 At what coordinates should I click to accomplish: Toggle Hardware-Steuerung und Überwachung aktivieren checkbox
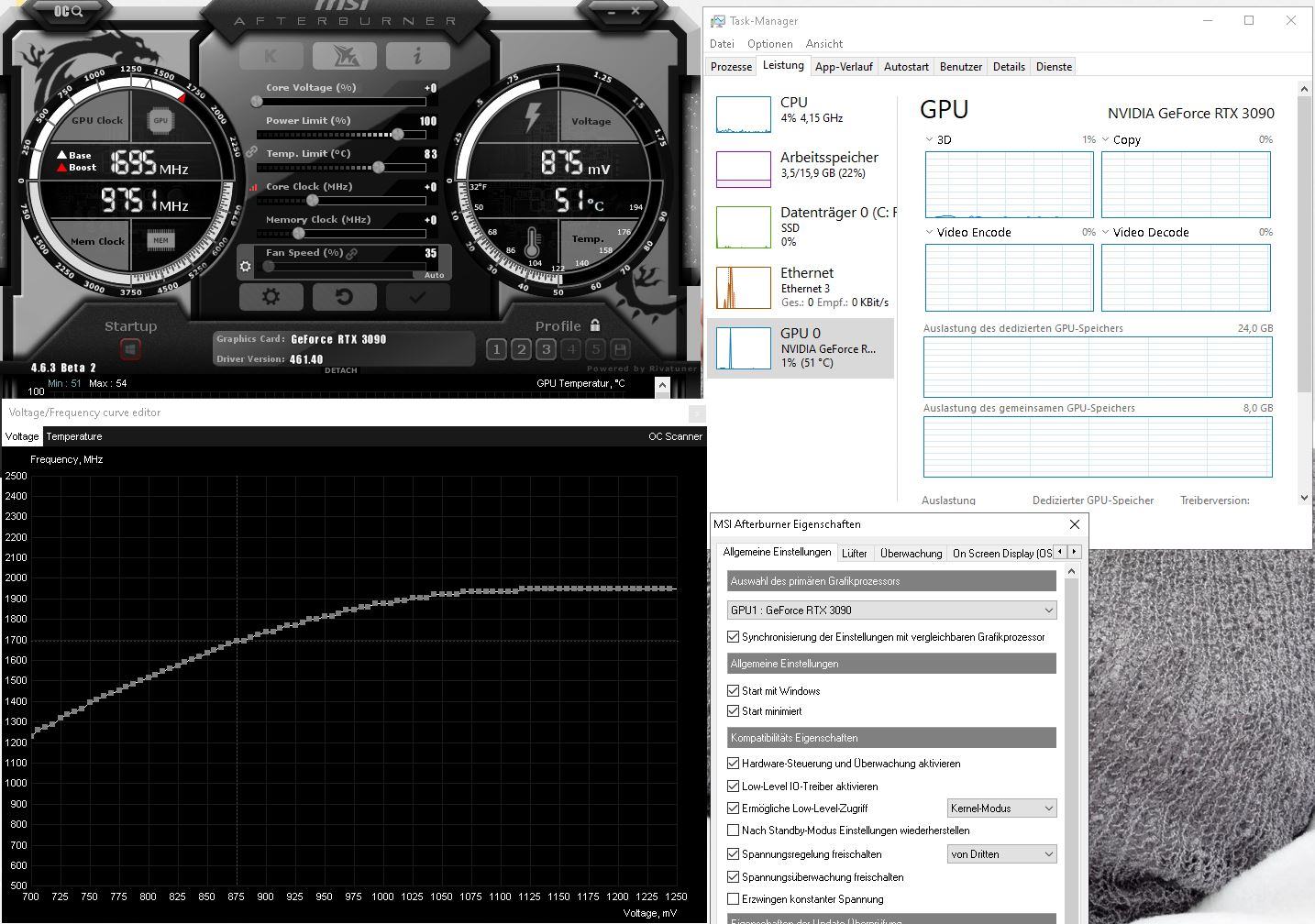pyautogui.click(x=733, y=764)
